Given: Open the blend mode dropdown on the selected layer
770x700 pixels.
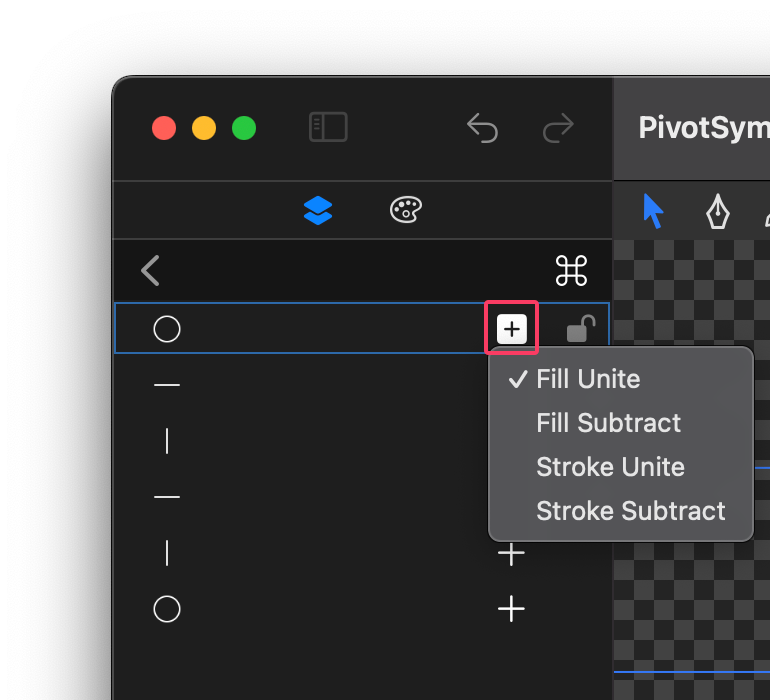Looking at the screenshot, I should [x=512, y=329].
